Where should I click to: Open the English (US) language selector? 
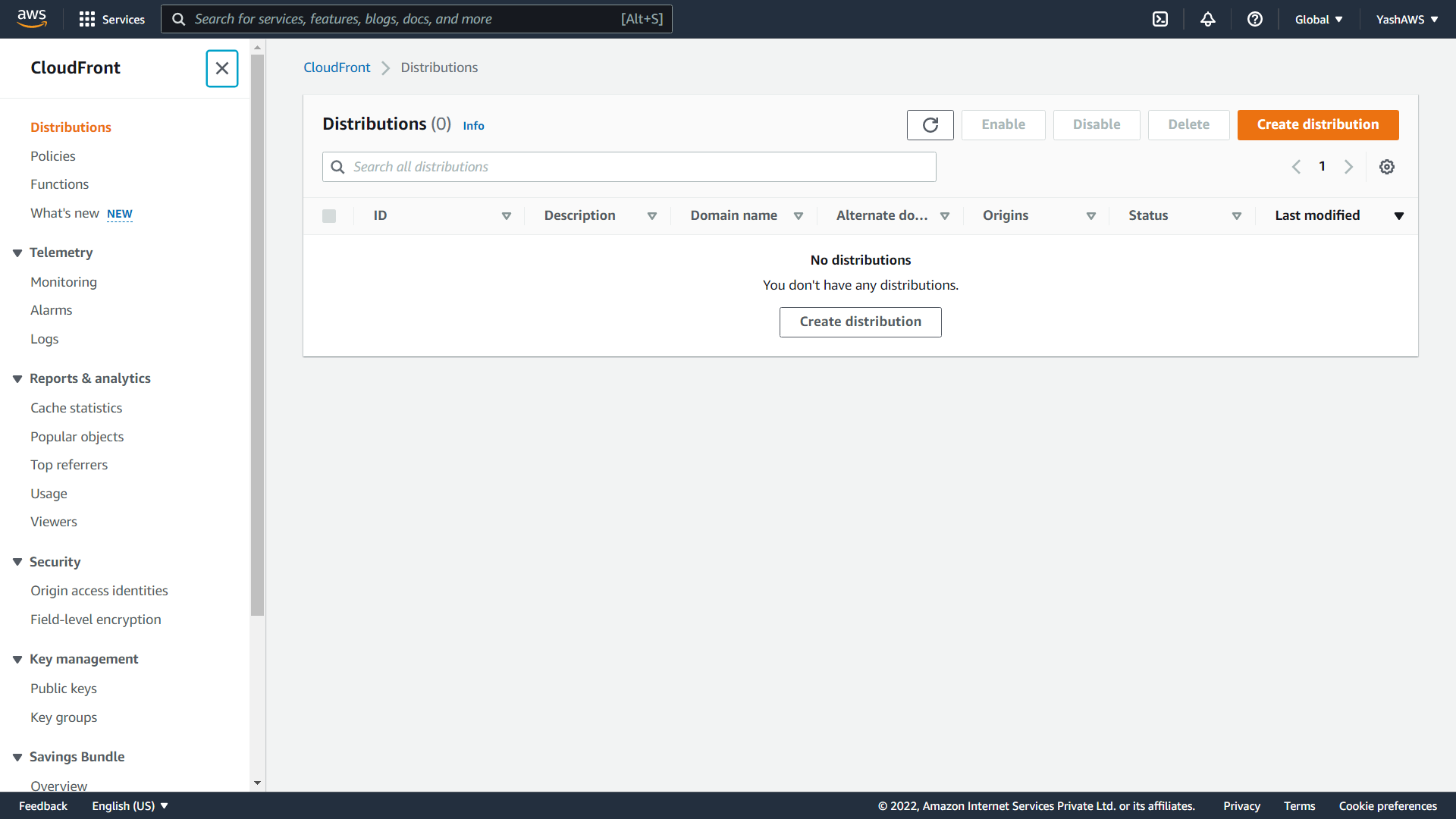click(130, 806)
